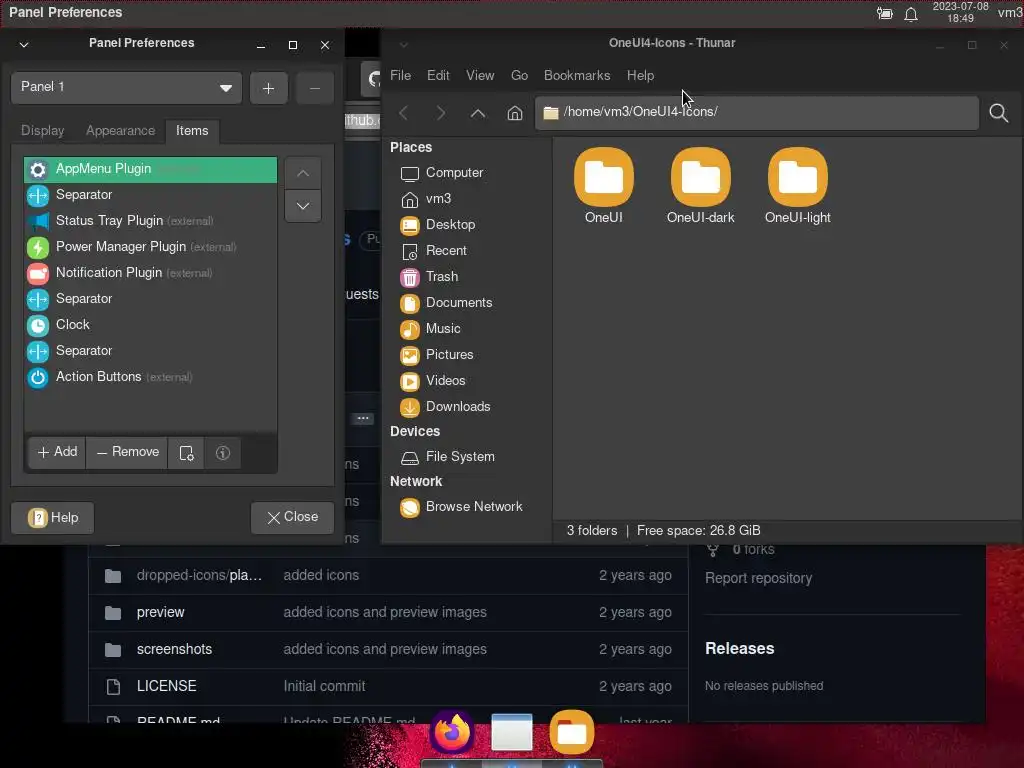Switch to the Items tab

click(192, 131)
